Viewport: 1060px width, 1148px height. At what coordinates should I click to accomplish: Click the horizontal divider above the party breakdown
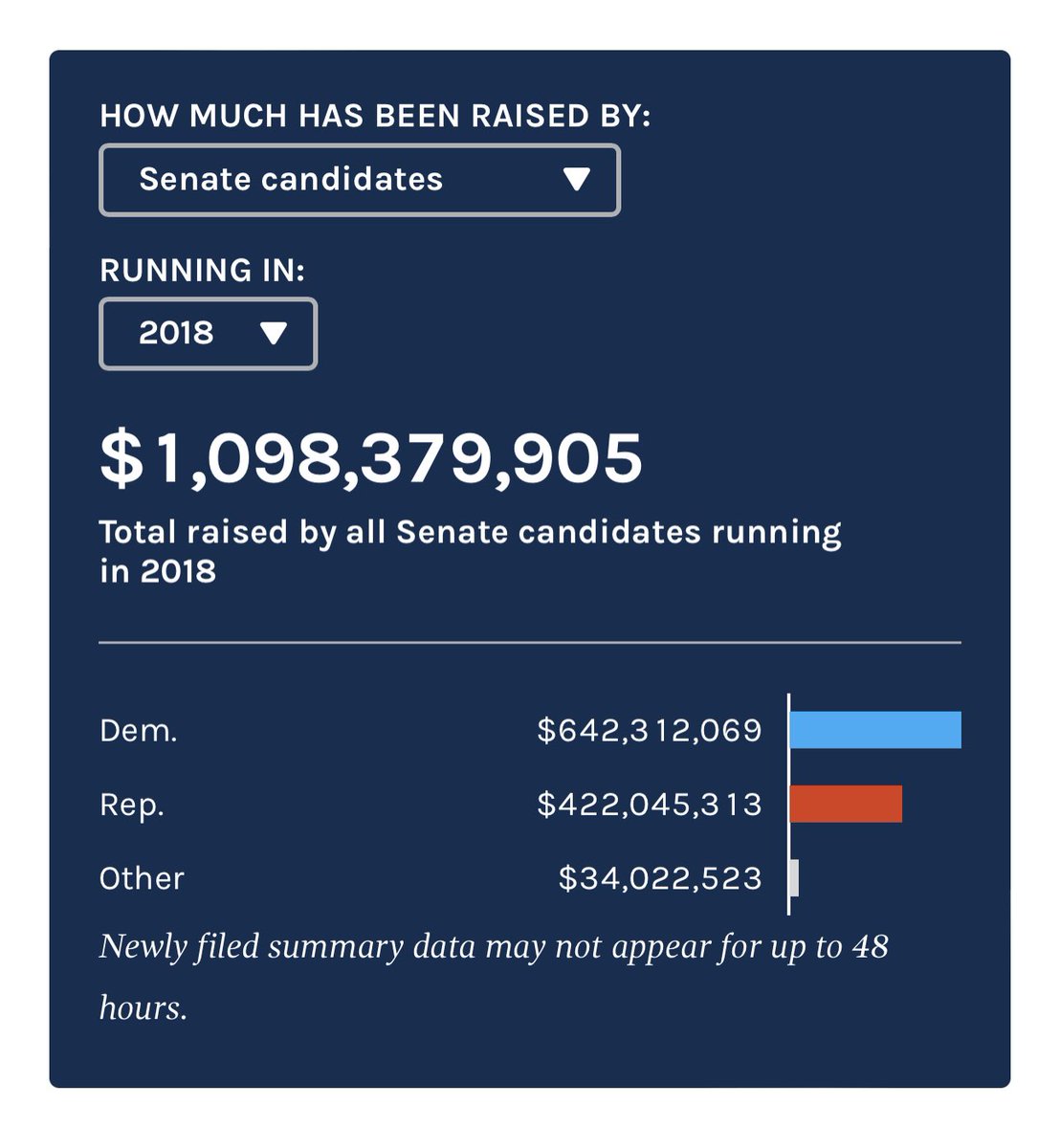point(530,643)
